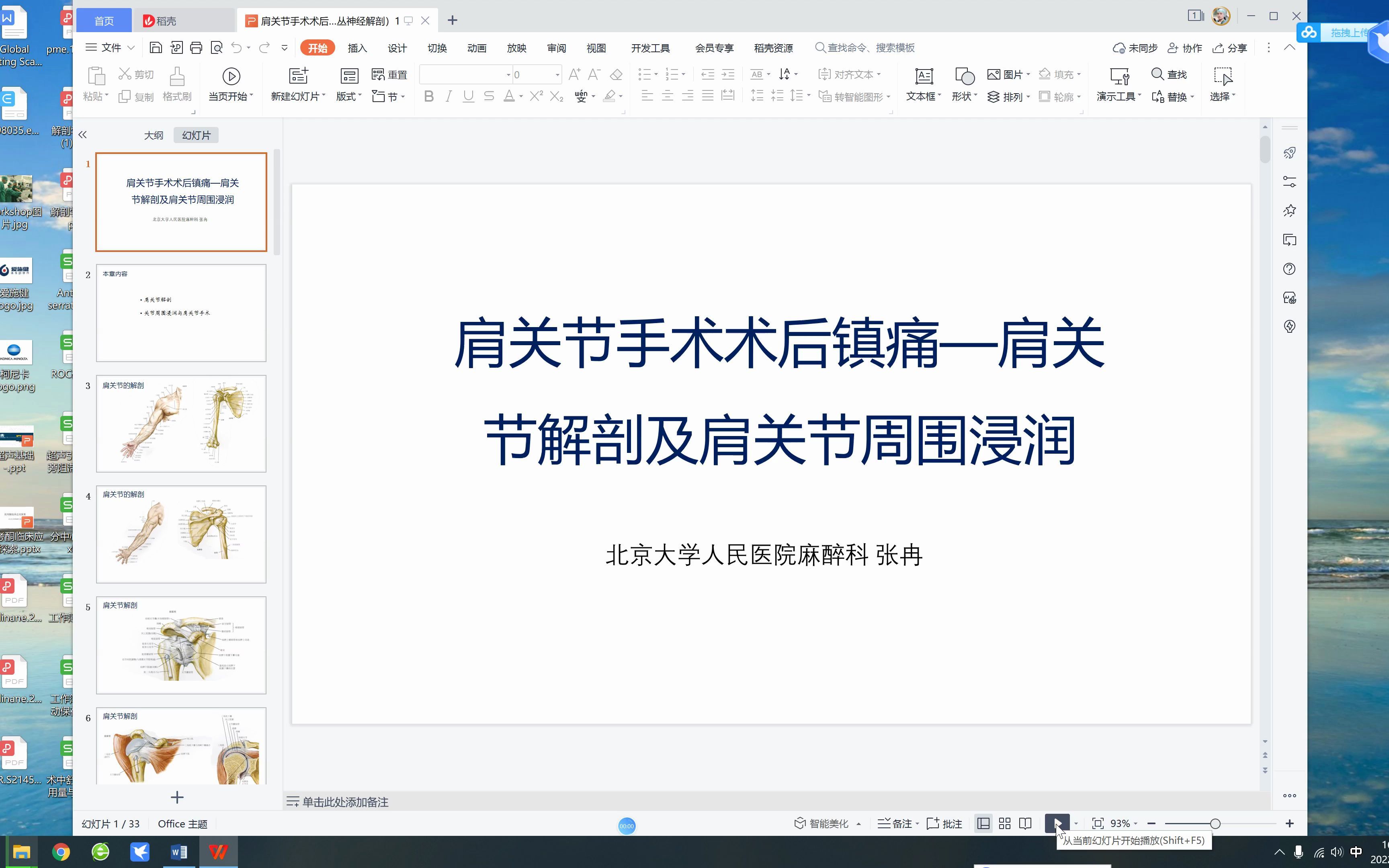Toggle Subscript formatting
This screenshot has height=868, width=1389.
click(x=557, y=96)
